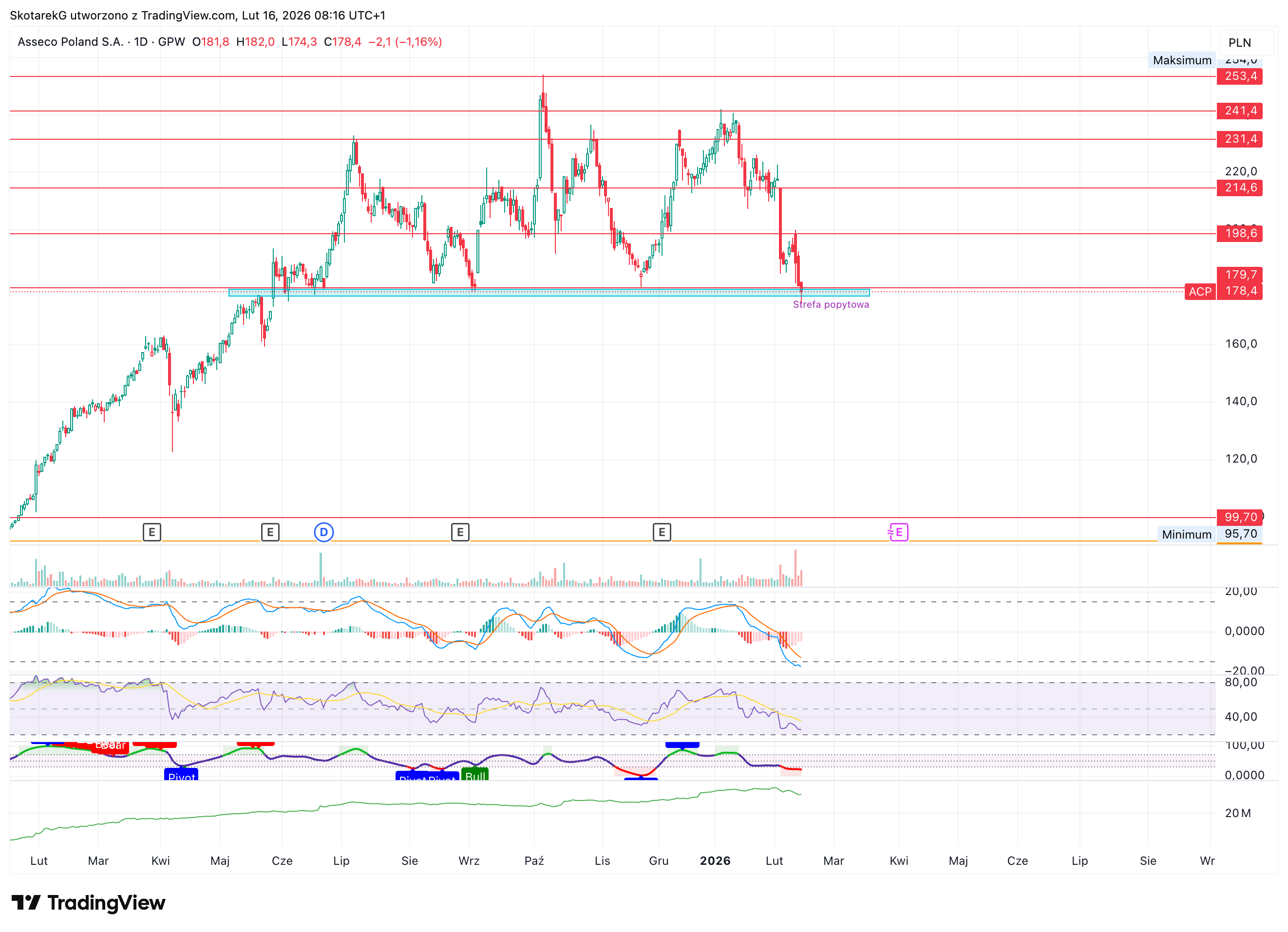Select the 253,4 price level label
1288x932 pixels.
(x=1240, y=76)
